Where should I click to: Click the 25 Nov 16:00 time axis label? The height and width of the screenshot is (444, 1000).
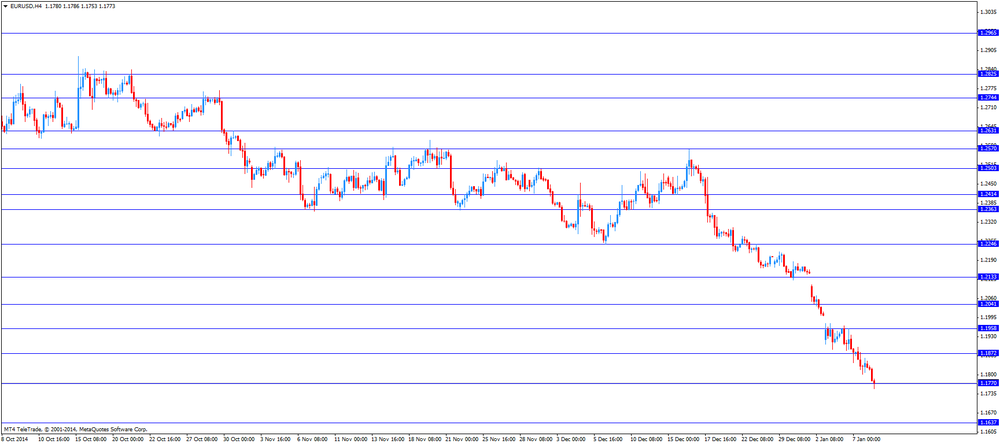coord(499,440)
